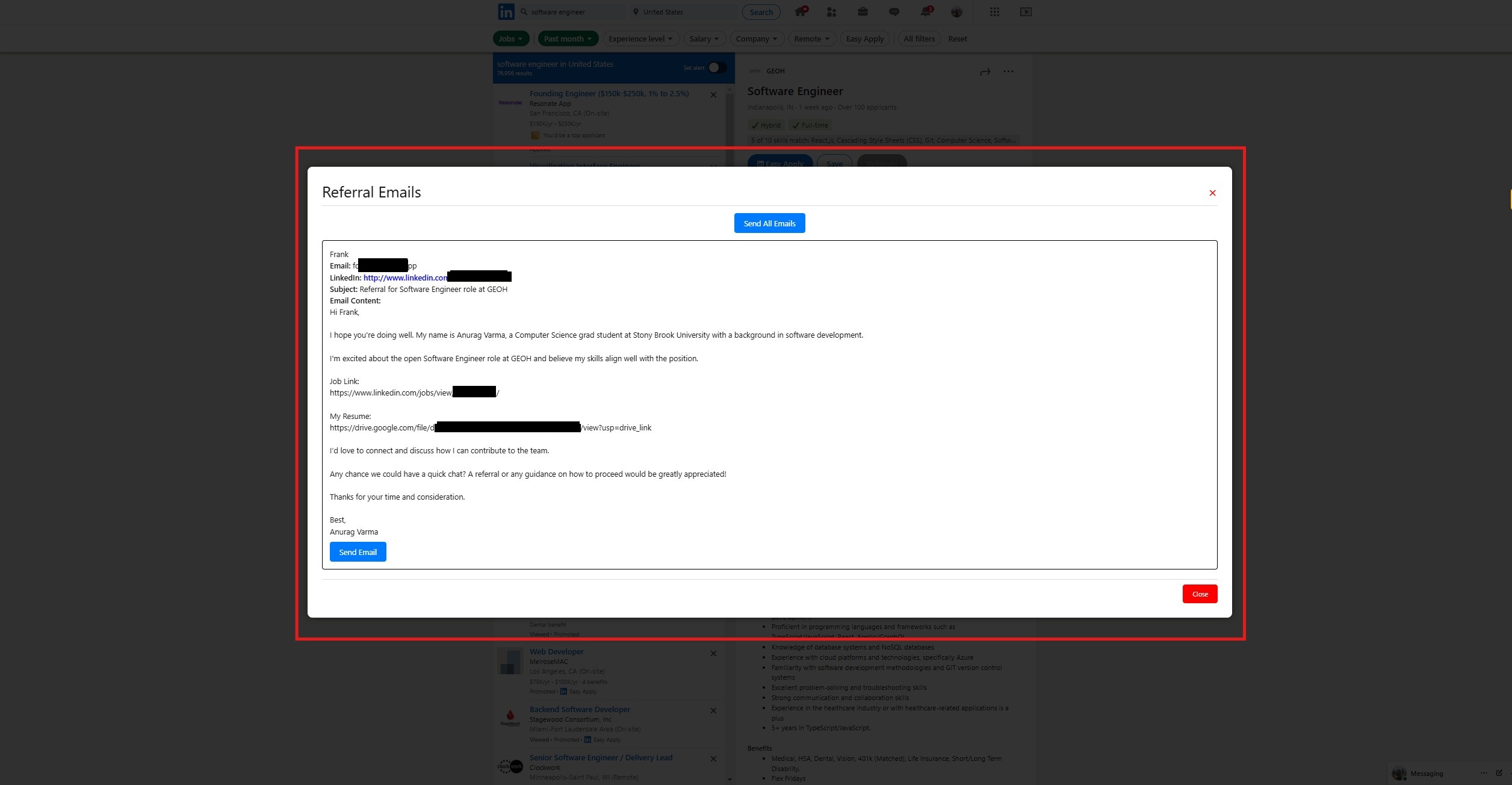Open the apps grid icon
1512x785 pixels.
point(994,11)
